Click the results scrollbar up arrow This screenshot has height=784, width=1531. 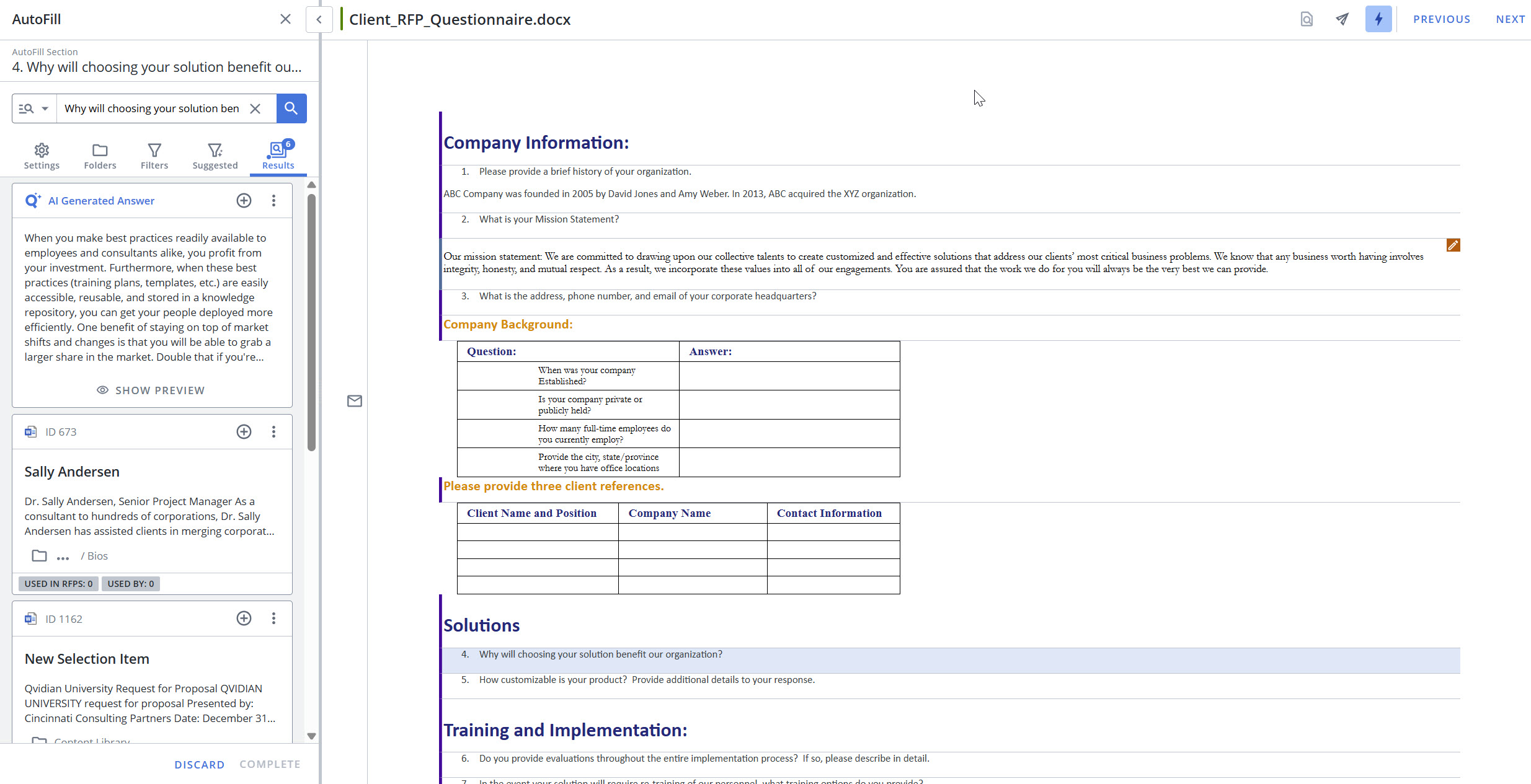tap(312, 185)
